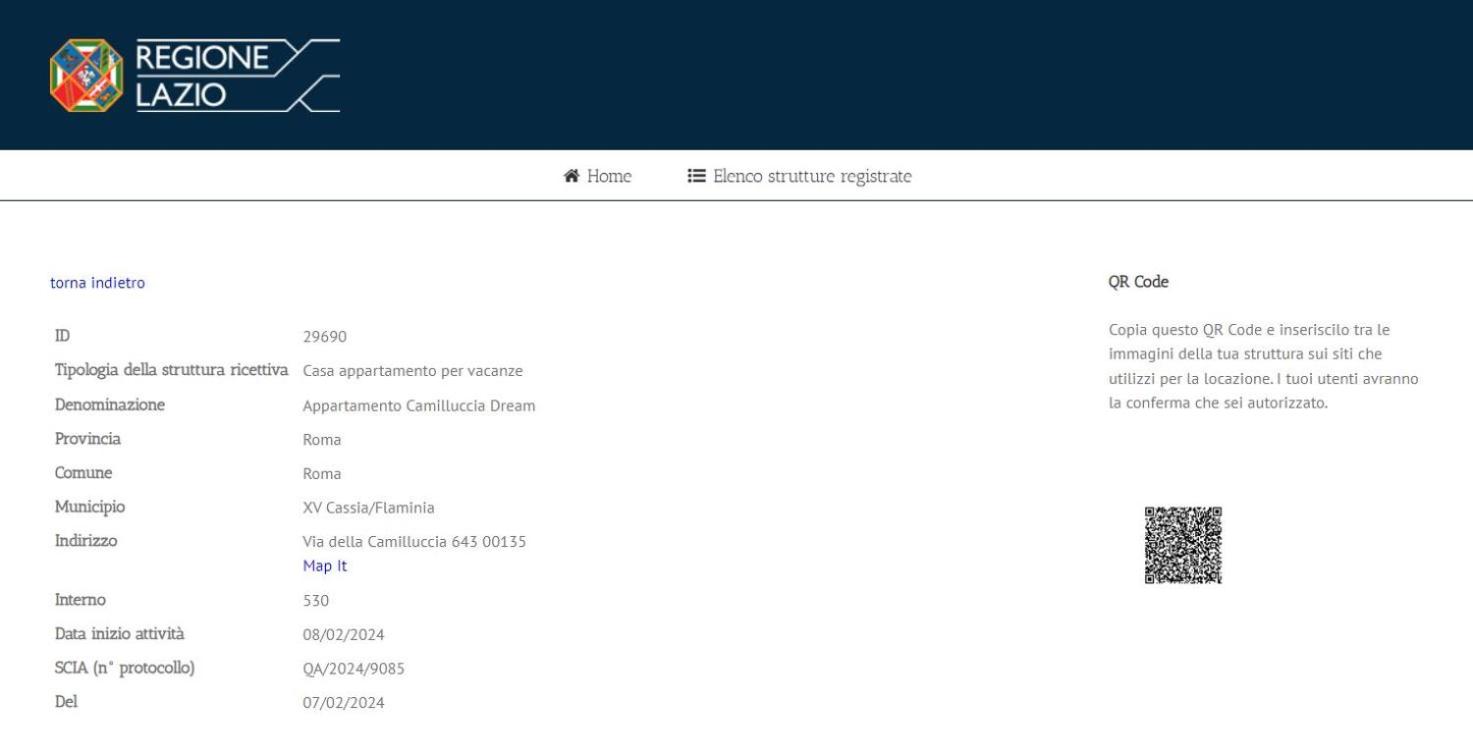This screenshot has height=754, width=1473.
Task: Select the name Appartamento Camilluccia Dream
Action: [x=419, y=406]
